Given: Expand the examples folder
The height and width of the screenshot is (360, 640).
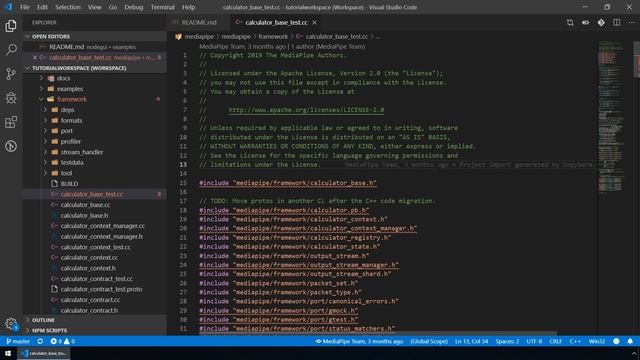Looking at the screenshot, I should (70, 89).
